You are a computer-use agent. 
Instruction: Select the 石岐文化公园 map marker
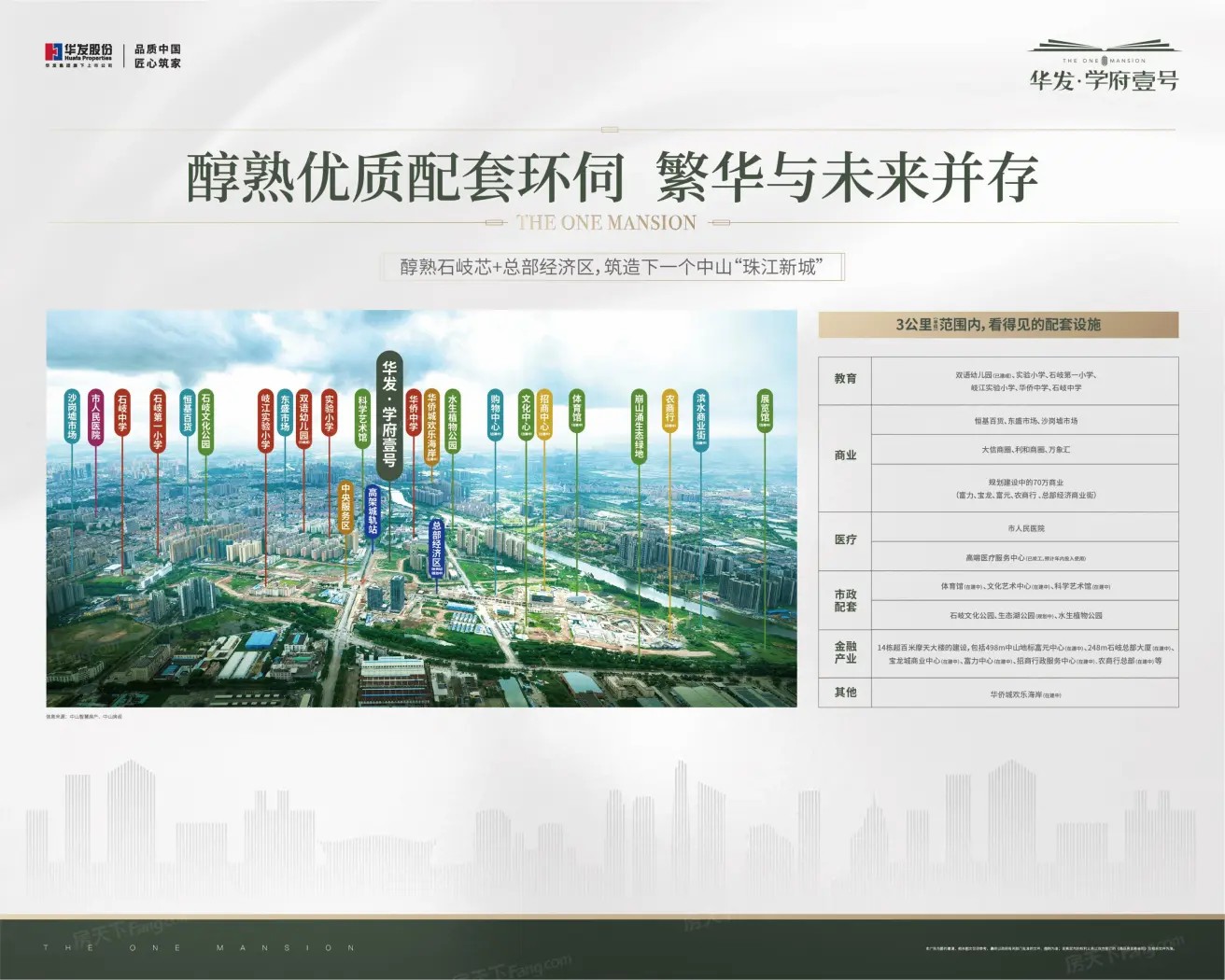tap(205, 421)
